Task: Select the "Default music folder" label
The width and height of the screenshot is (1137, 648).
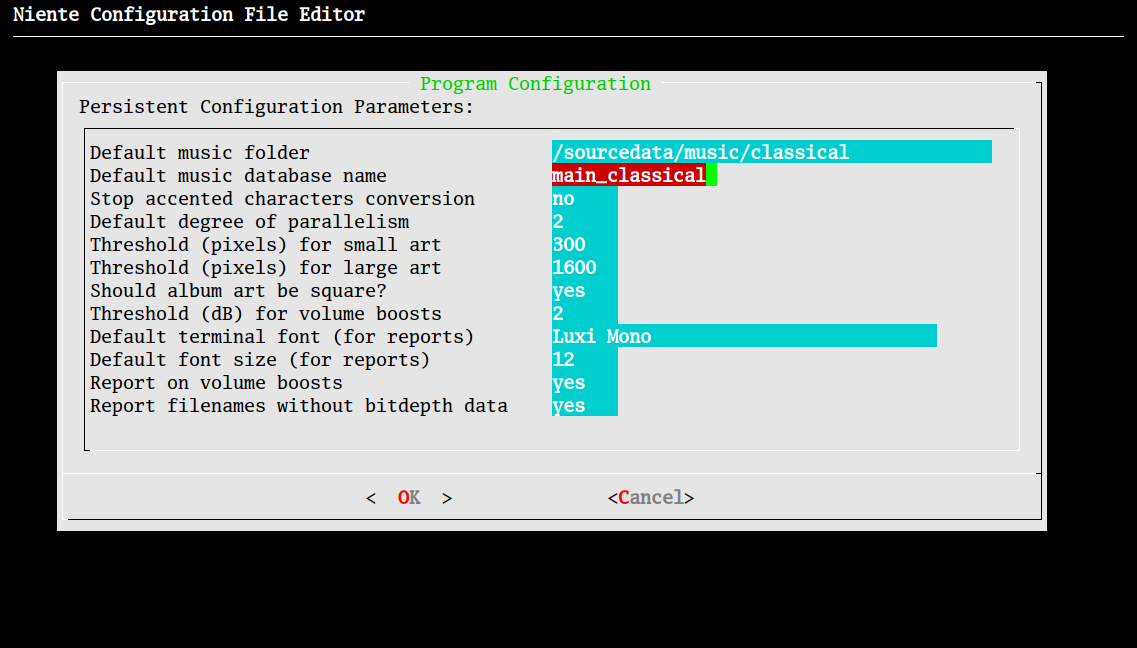Action: 200,153
